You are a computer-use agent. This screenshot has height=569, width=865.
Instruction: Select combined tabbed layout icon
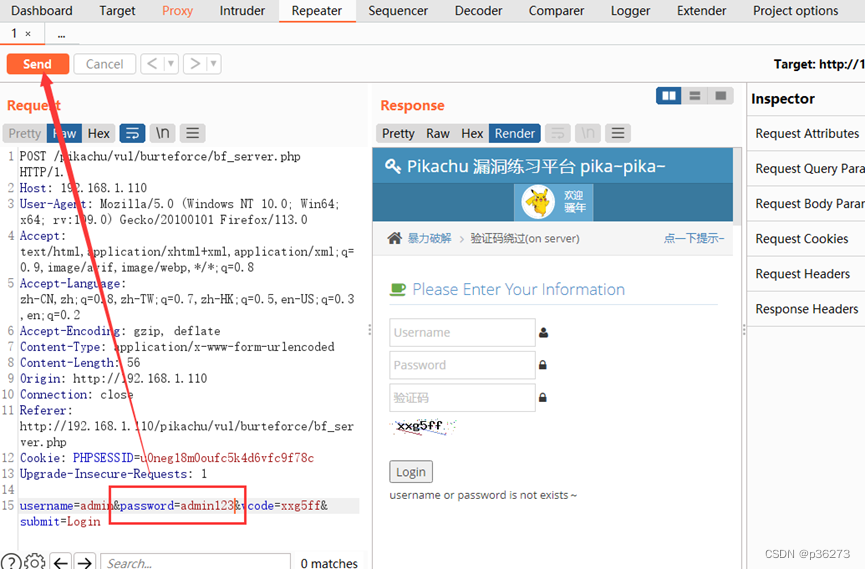click(x=720, y=96)
